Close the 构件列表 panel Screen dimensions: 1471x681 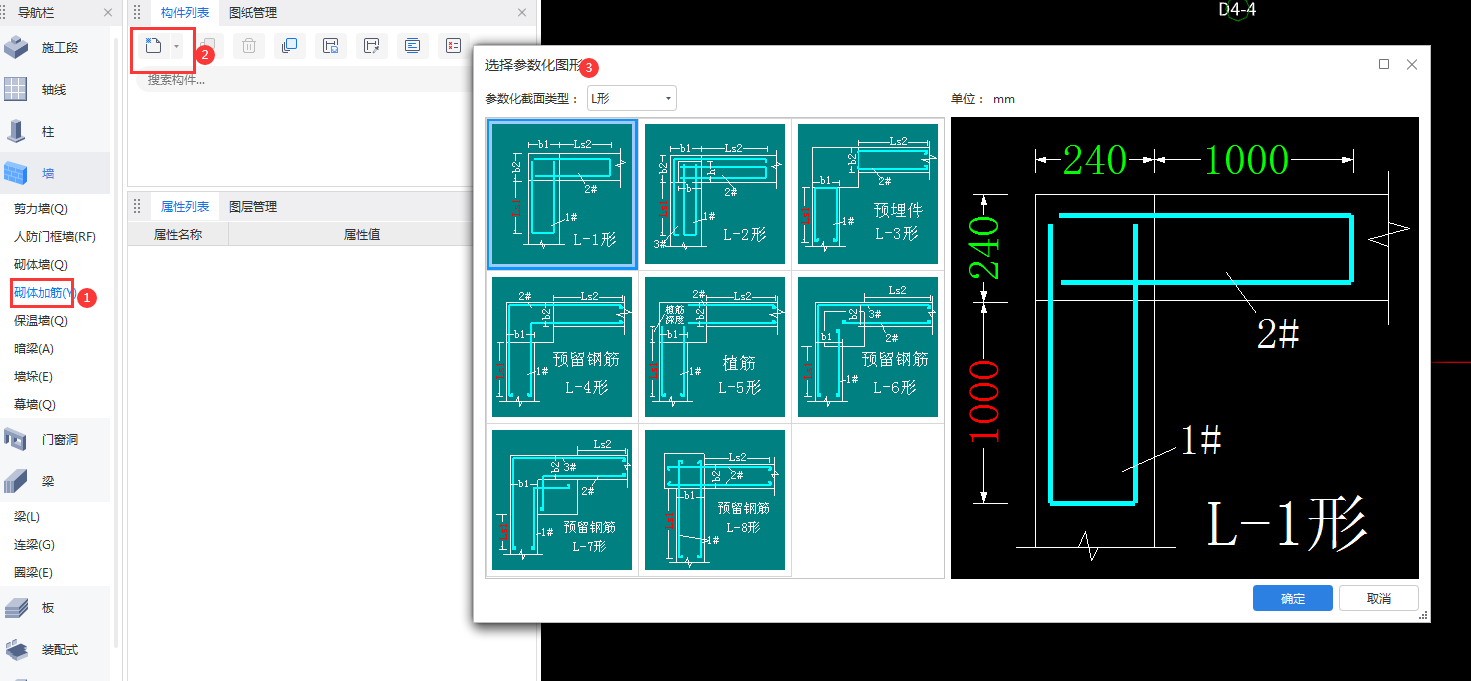coord(521,13)
